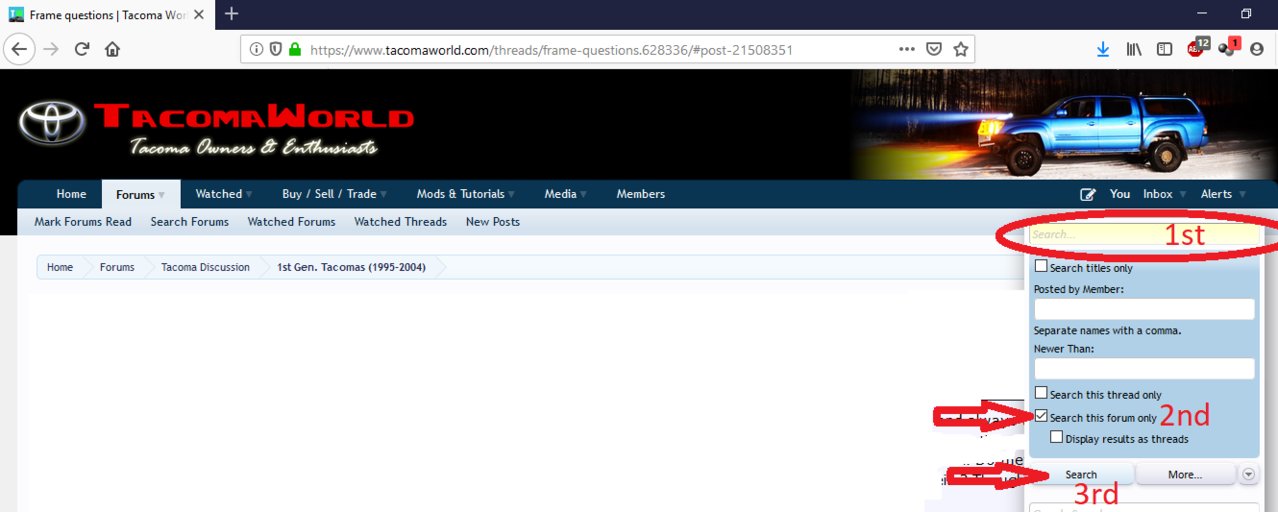This screenshot has width=1278, height=512.
Task: Open the downloads panel
Action: tap(1103, 49)
